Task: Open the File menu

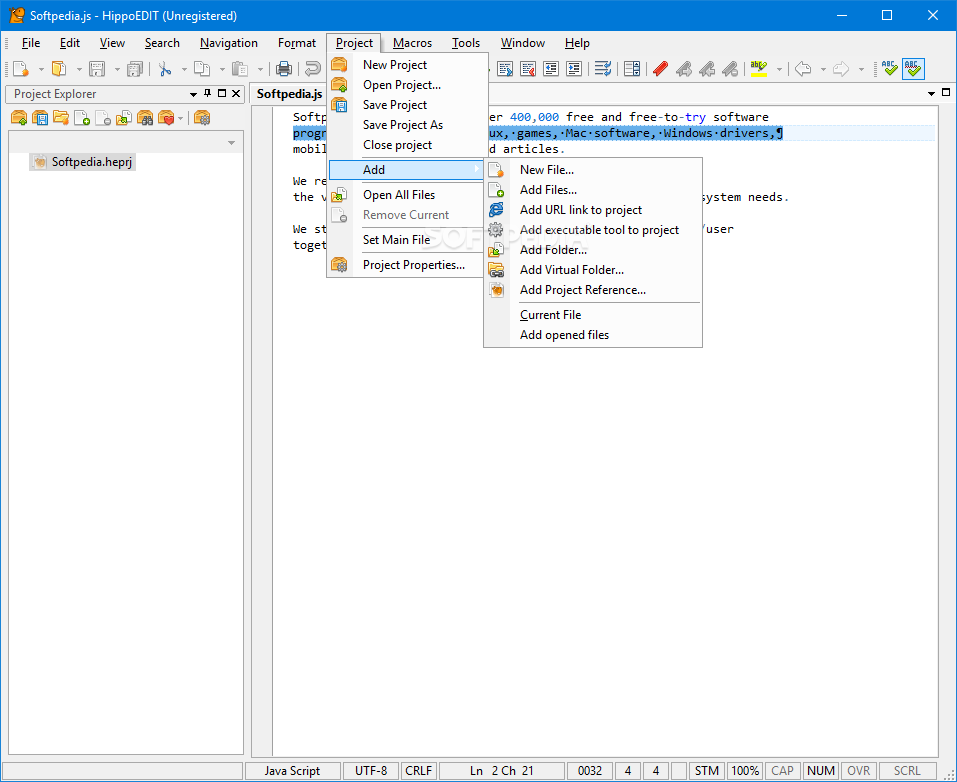Action: 31,43
